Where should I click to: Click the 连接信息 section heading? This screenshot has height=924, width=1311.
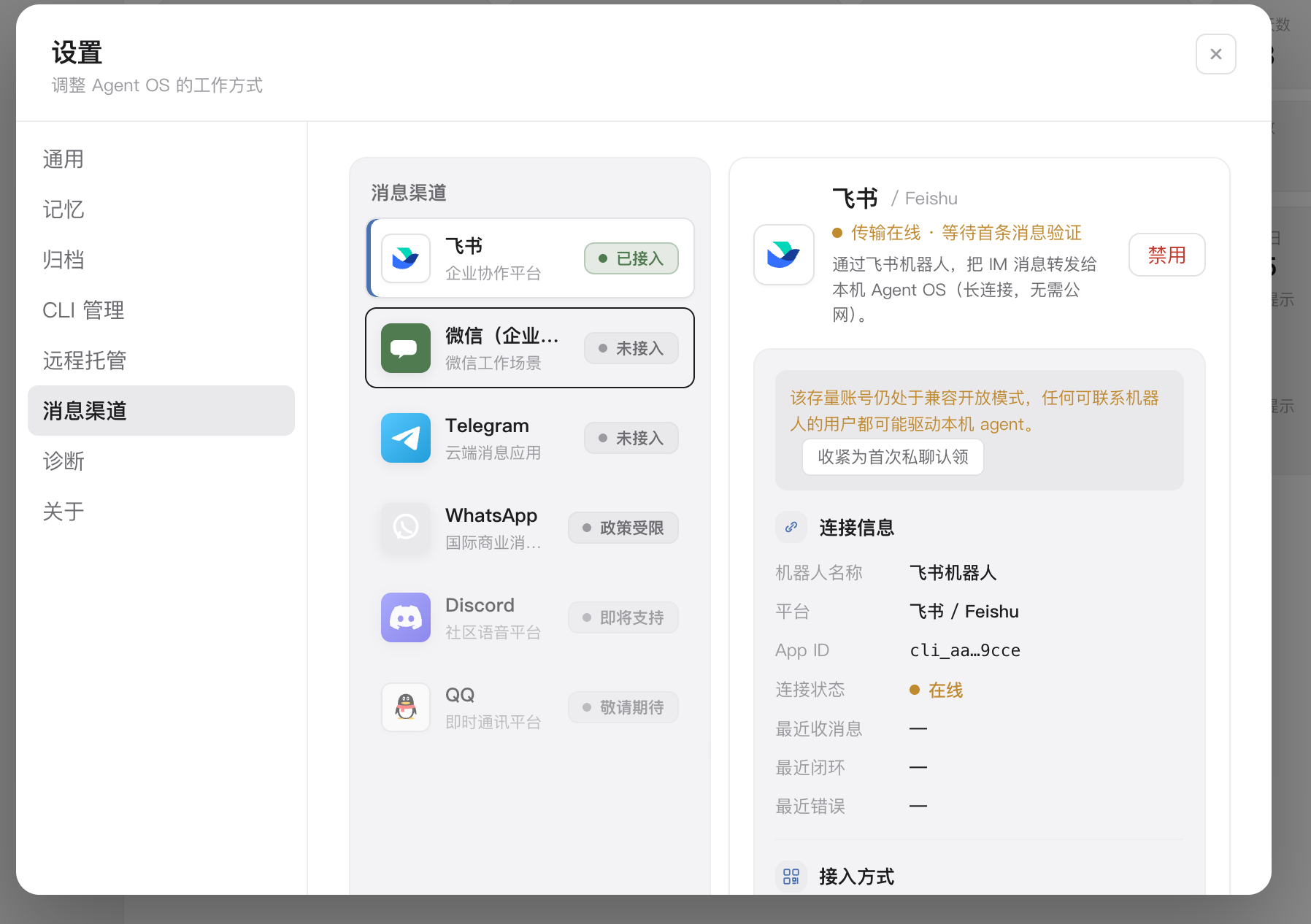coord(857,528)
